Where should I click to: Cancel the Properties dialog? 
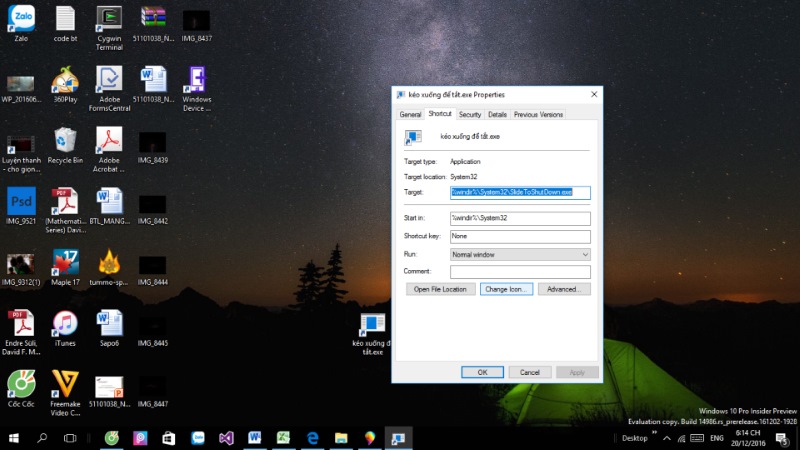coord(530,372)
